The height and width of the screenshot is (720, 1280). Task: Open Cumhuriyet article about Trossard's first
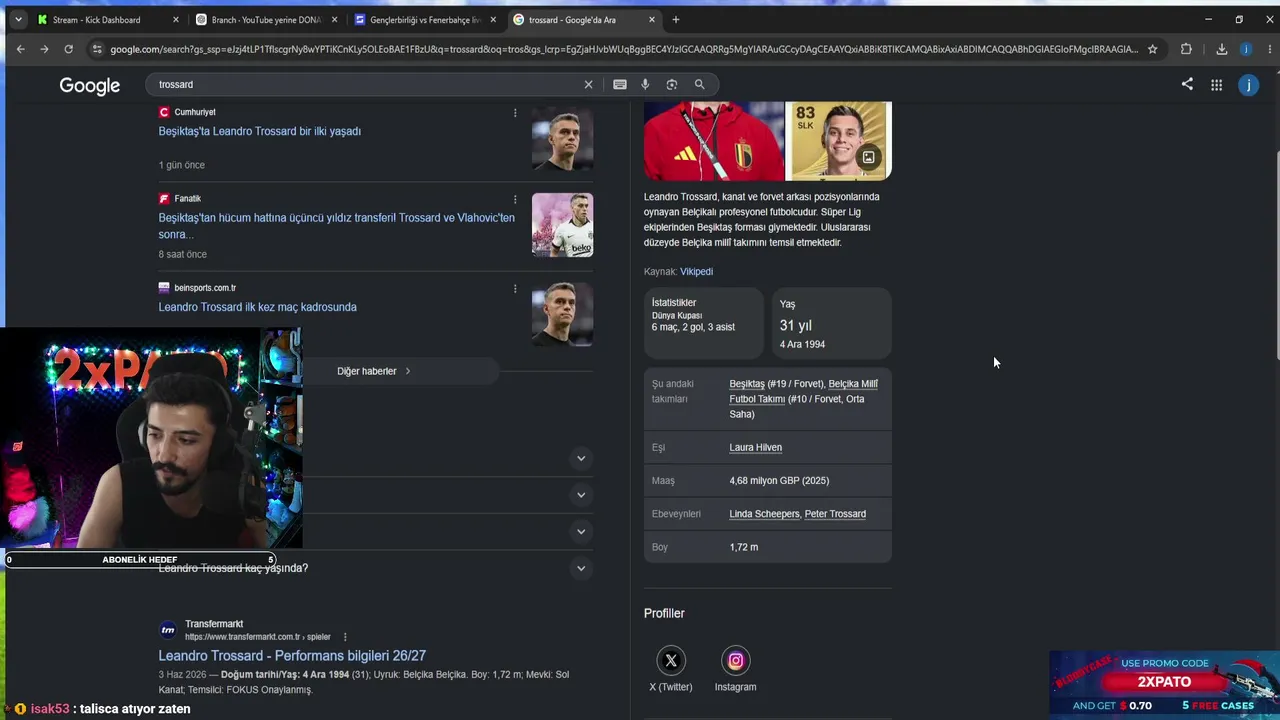(260, 131)
